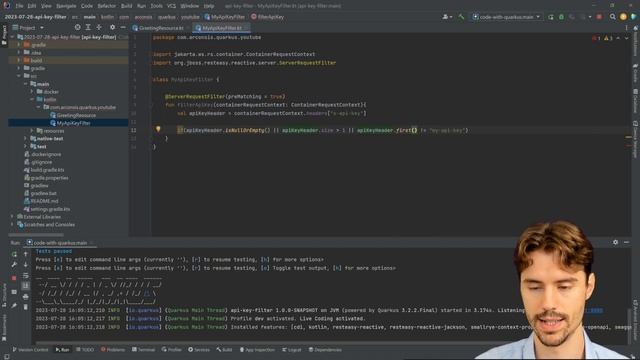Click the yellow intention light bulb in gutter
The width and height of the screenshot is (640, 360).
pos(158,129)
